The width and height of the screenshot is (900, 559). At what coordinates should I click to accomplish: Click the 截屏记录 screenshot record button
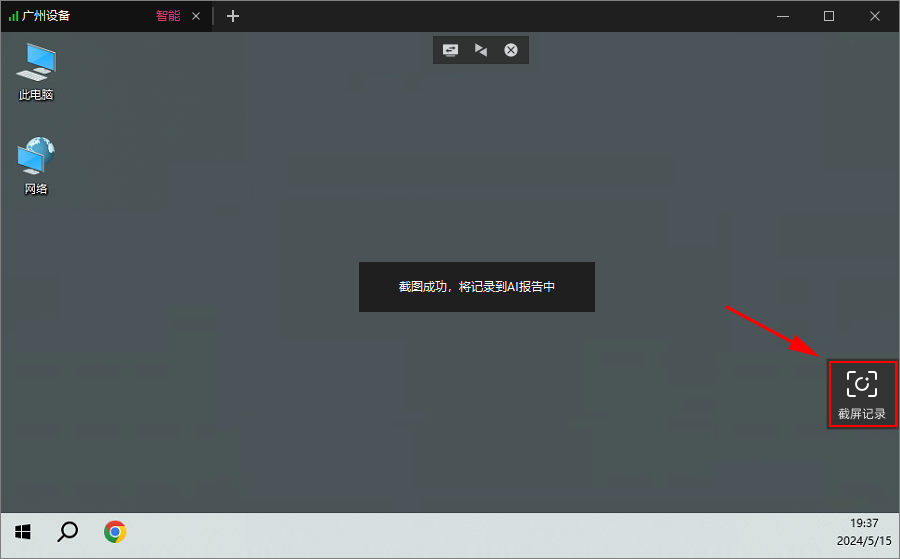click(x=862, y=394)
